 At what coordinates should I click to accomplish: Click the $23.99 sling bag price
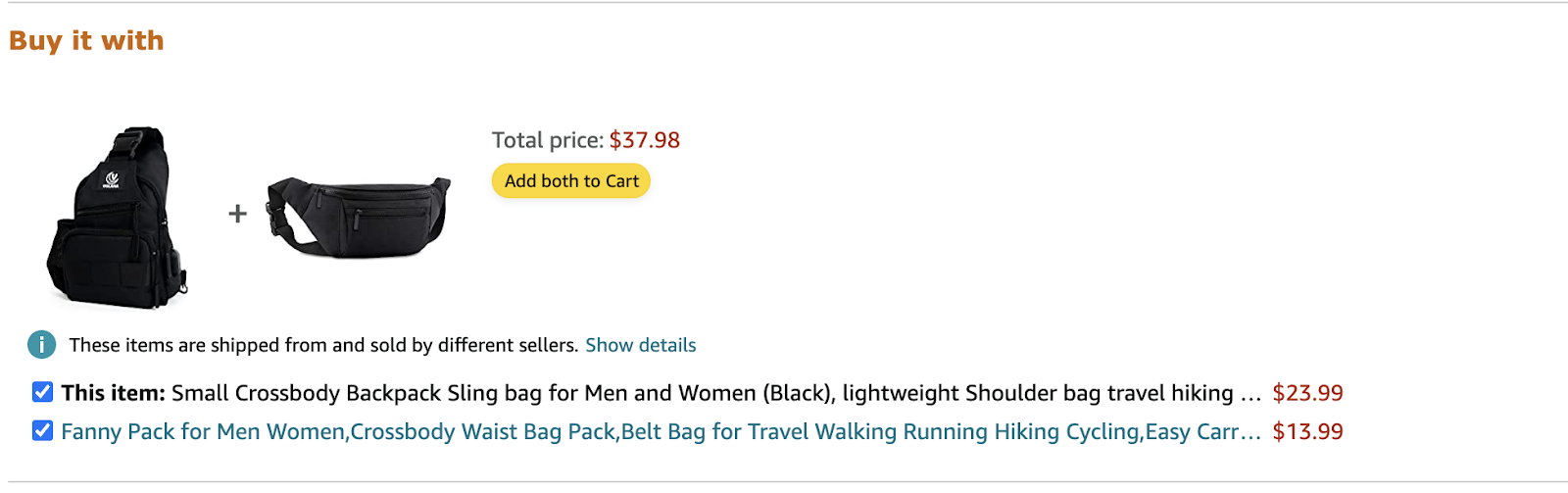(1307, 393)
